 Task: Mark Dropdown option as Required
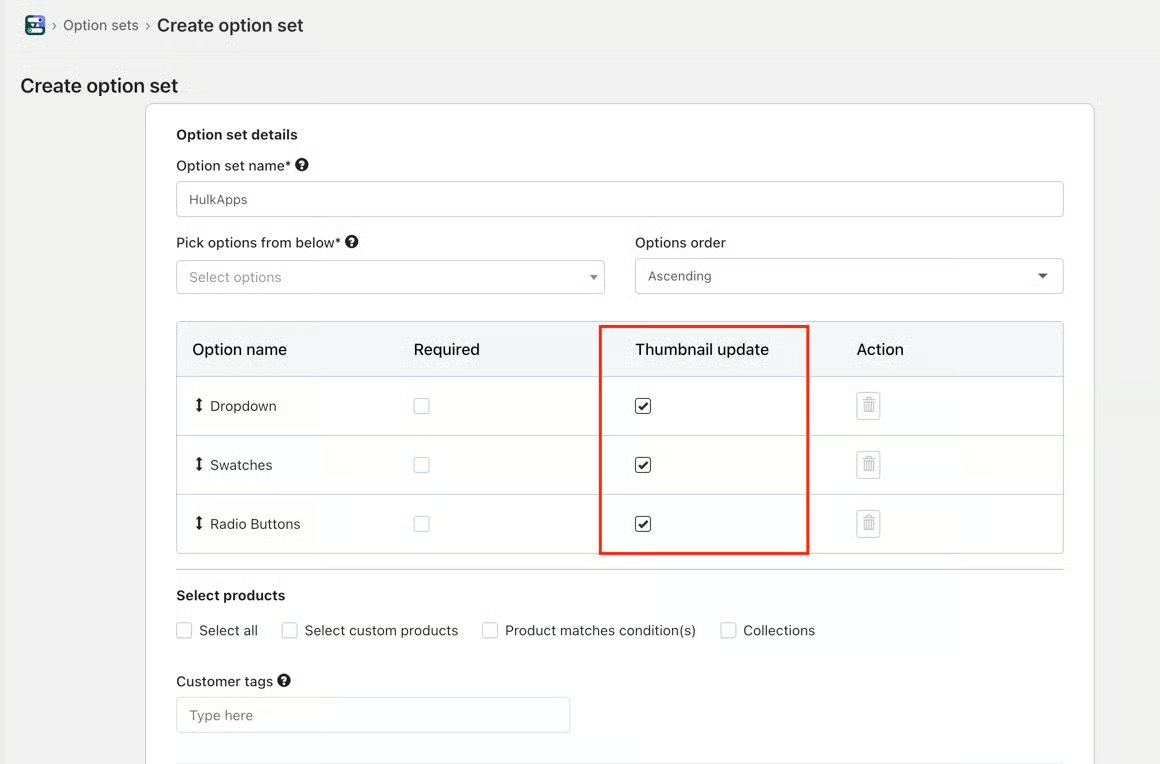pos(422,406)
